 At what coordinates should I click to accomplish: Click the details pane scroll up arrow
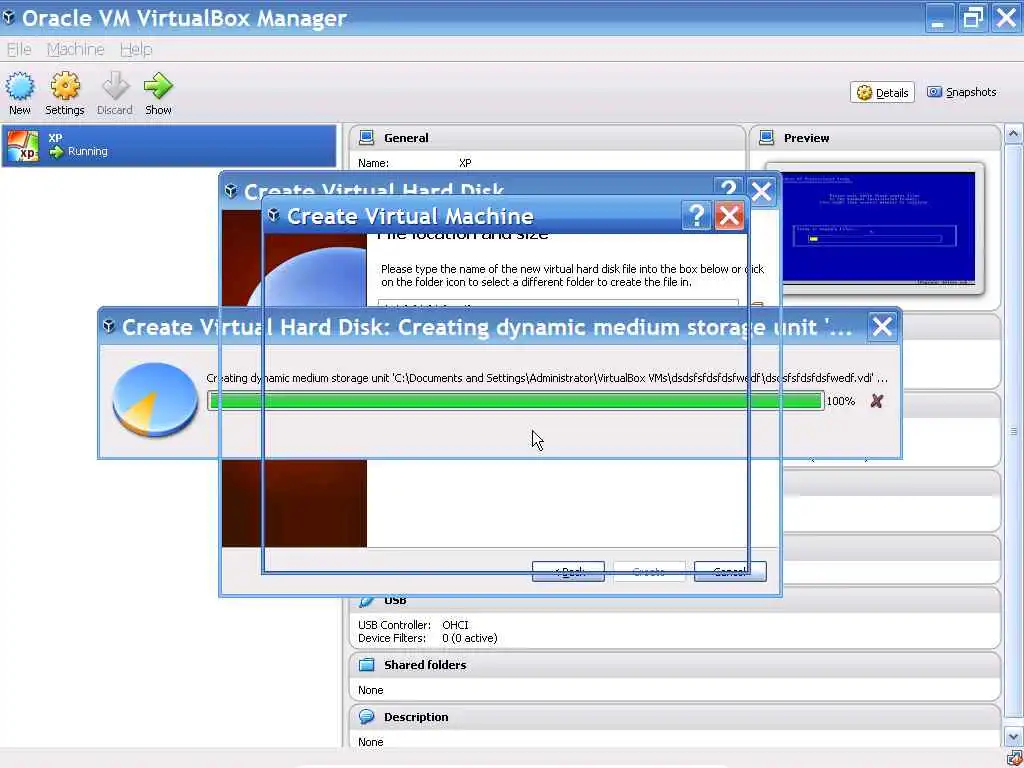[1013, 135]
